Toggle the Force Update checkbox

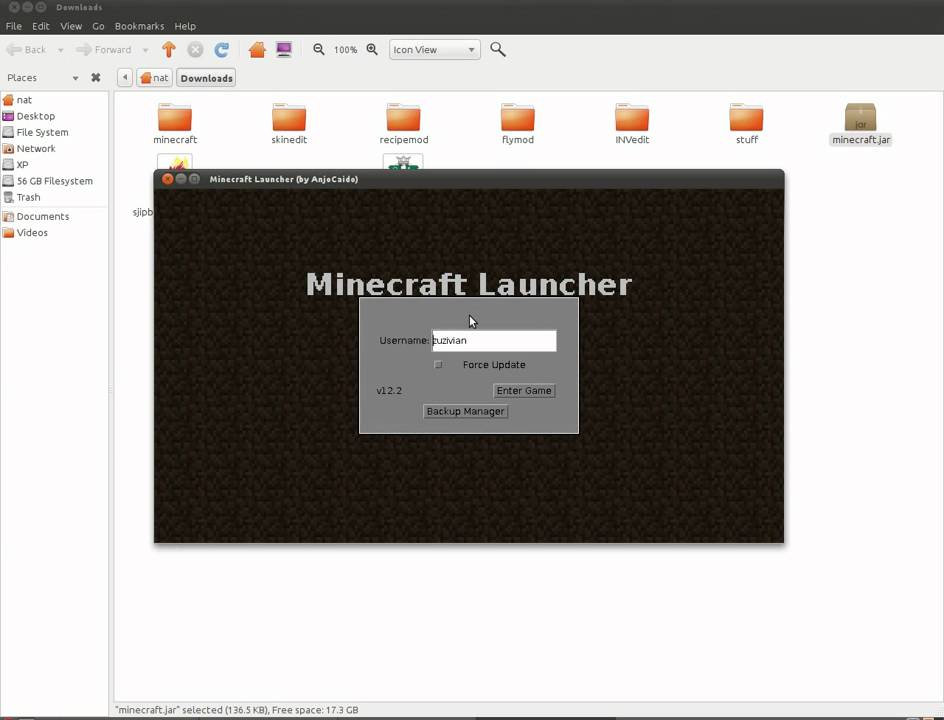(438, 365)
